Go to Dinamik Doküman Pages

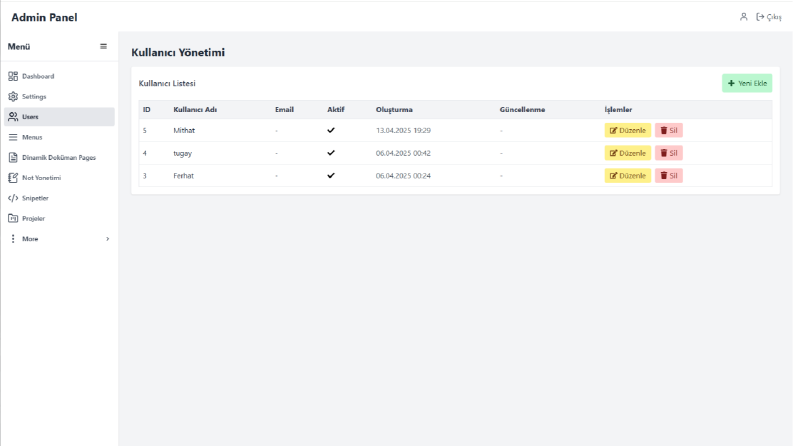pos(59,157)
